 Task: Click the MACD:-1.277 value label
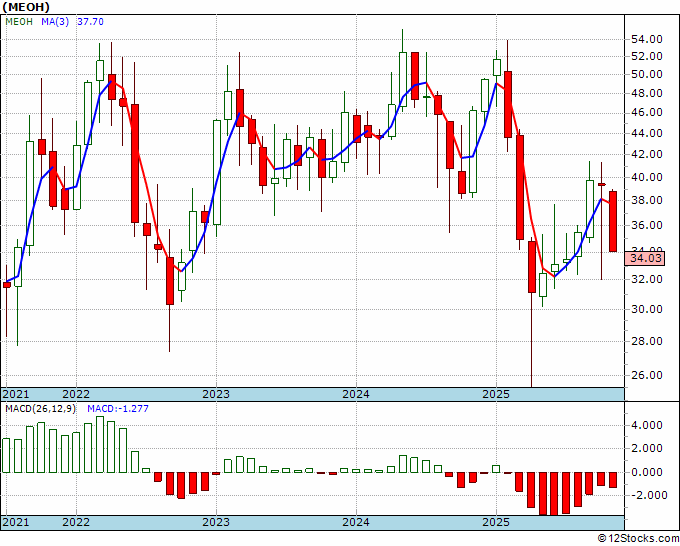118,409
